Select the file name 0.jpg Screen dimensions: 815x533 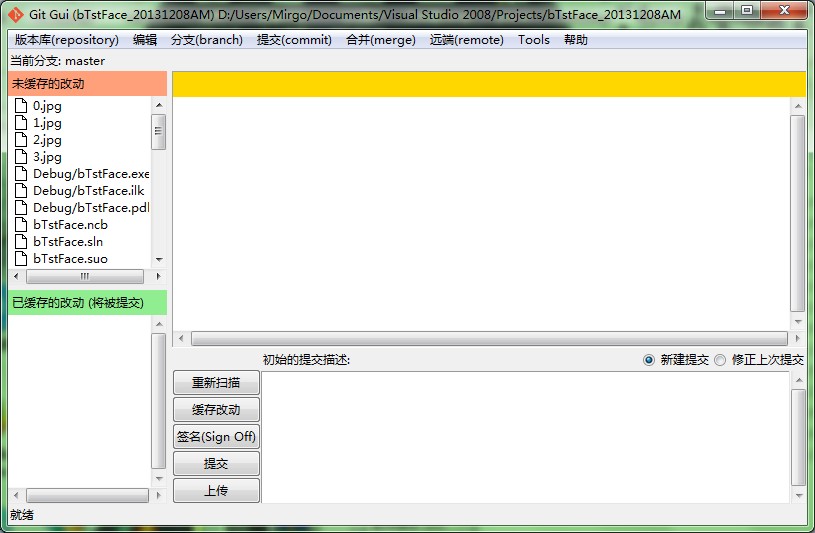47,106
